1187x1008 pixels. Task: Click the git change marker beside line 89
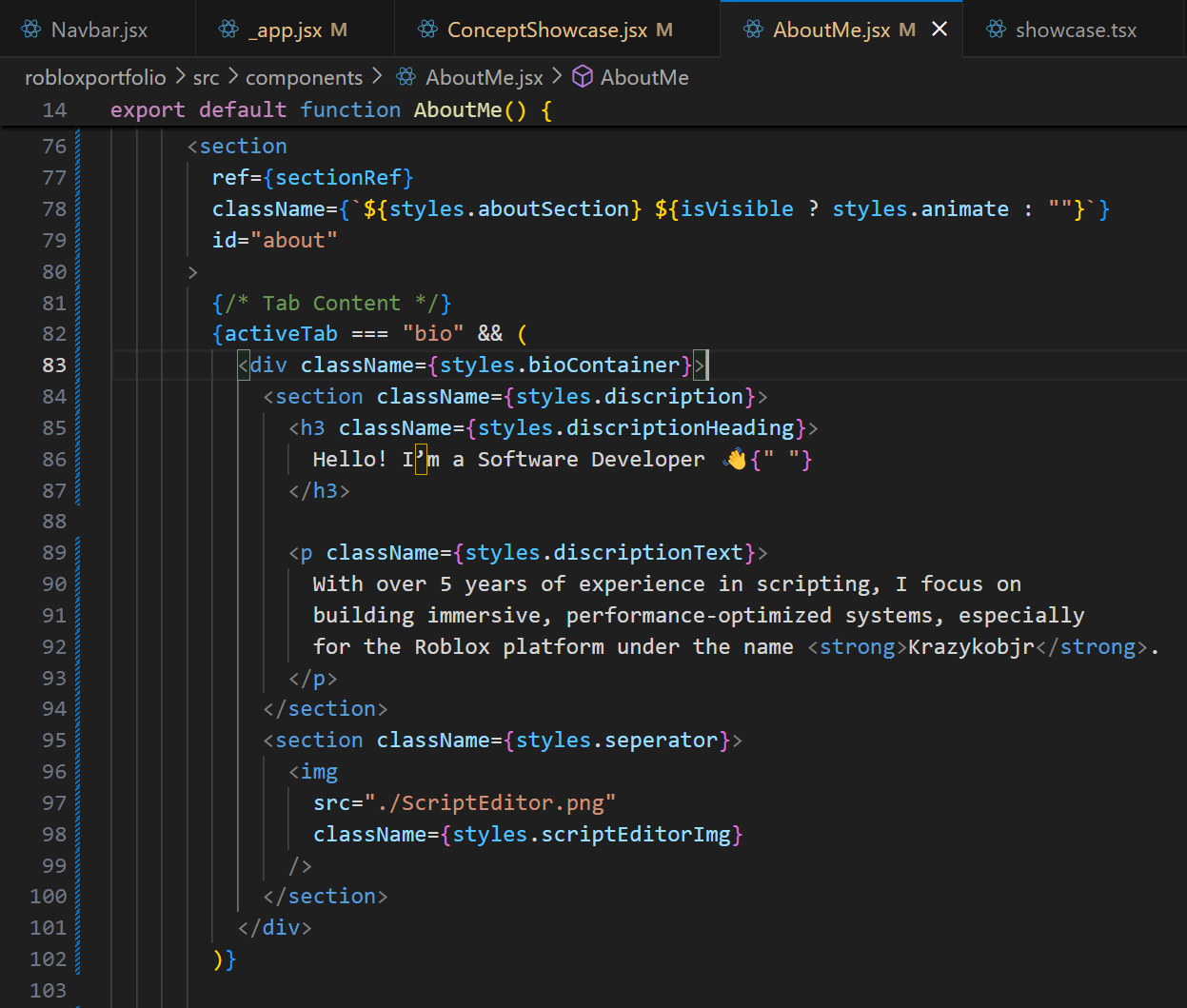click(78, 553)
